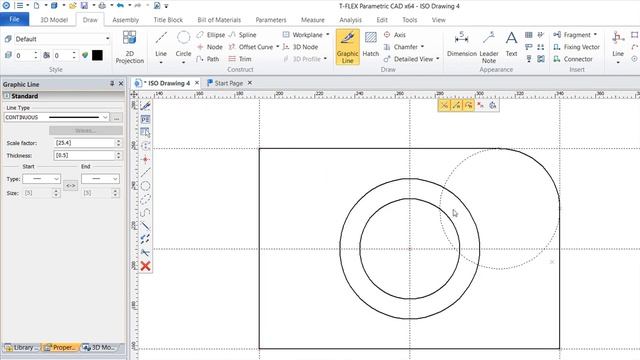The height and width of the screenshot is (360, 640).
Task: Close the ISO Drawing 4 tab
Action: point(197,83)
